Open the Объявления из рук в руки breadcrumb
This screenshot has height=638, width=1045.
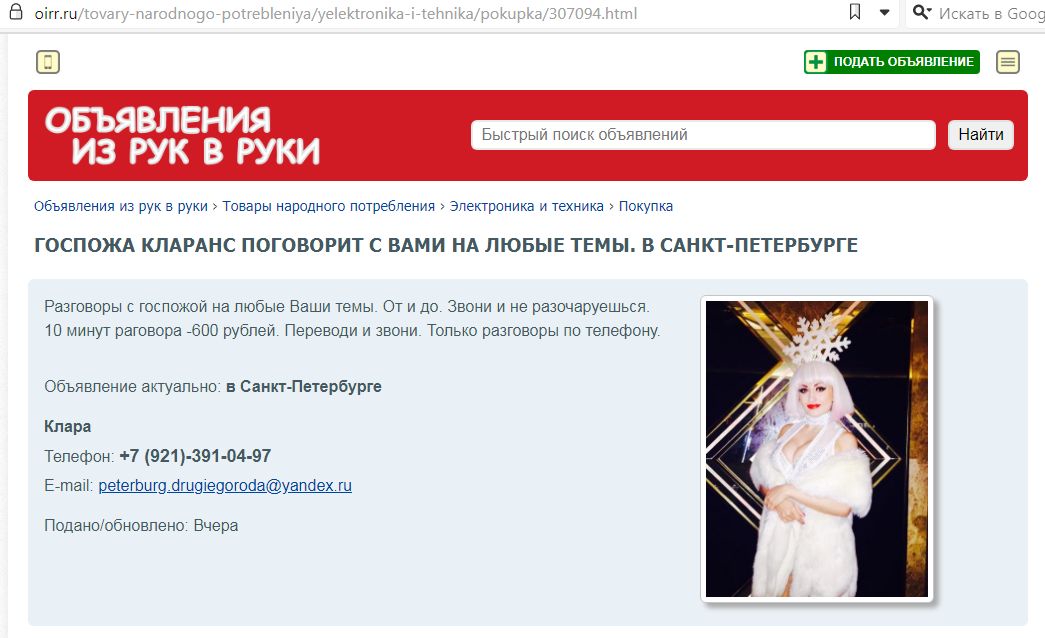(x=121, y=207)
